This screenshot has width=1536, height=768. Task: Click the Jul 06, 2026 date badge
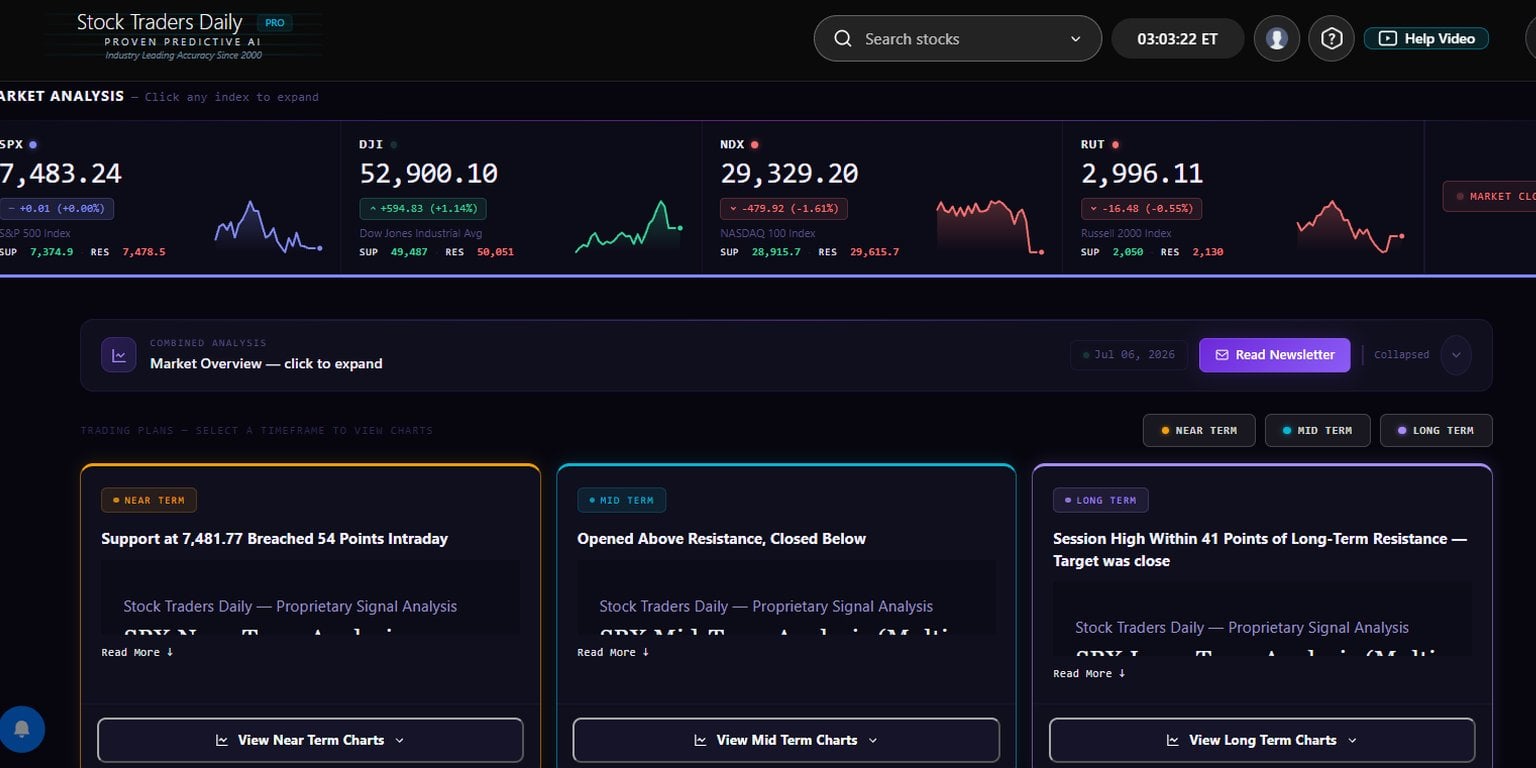[x=1129, y=355]
